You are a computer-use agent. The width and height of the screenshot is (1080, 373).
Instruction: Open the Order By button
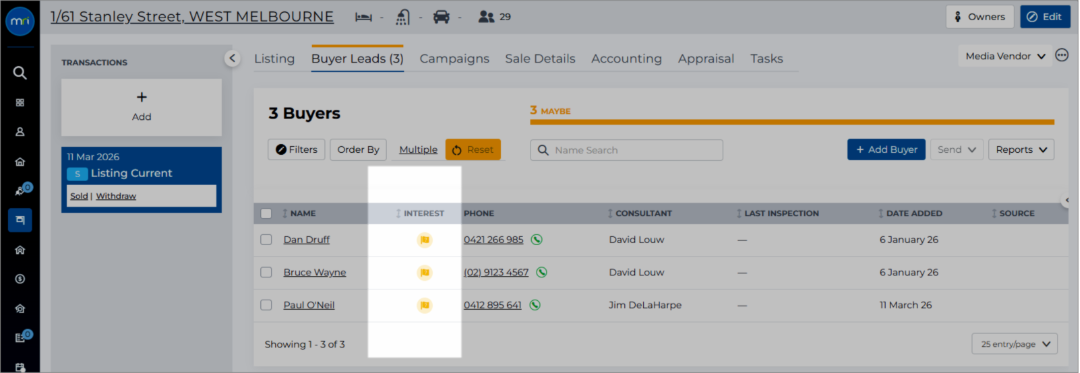(x=358, y=149)
